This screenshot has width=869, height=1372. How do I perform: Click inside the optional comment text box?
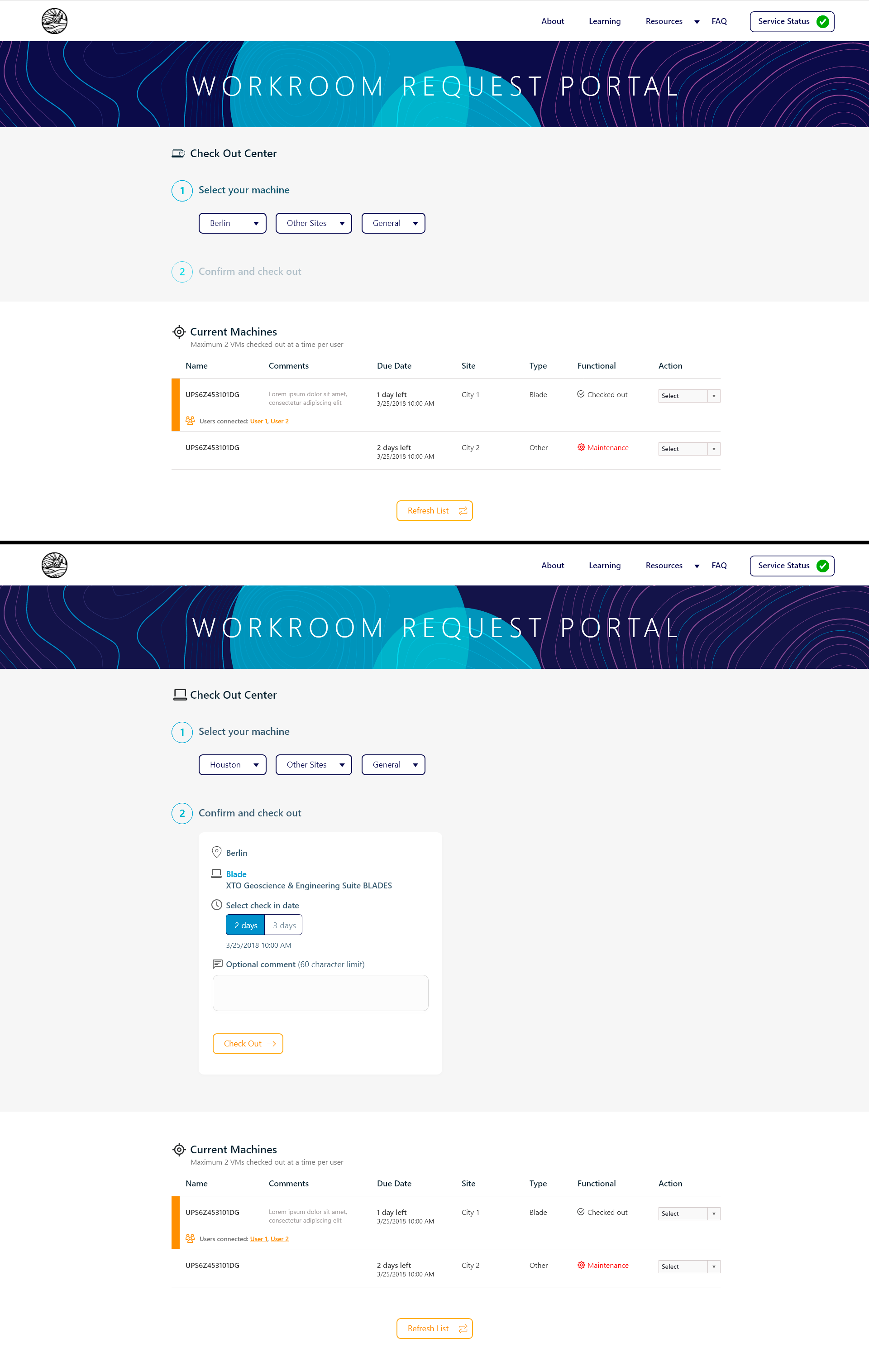click(x=320, y=993)
